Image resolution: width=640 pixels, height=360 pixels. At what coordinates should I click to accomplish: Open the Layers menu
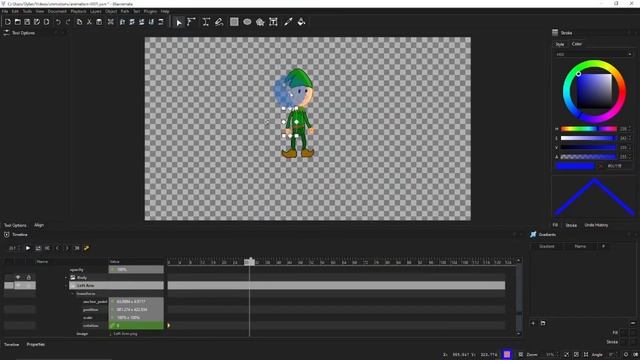point(96,11)
